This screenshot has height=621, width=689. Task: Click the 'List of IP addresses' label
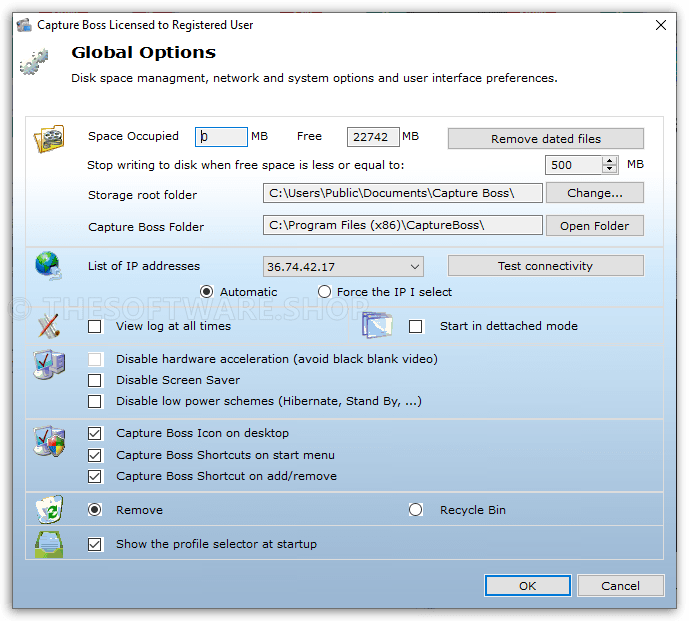tap(144, 266)
